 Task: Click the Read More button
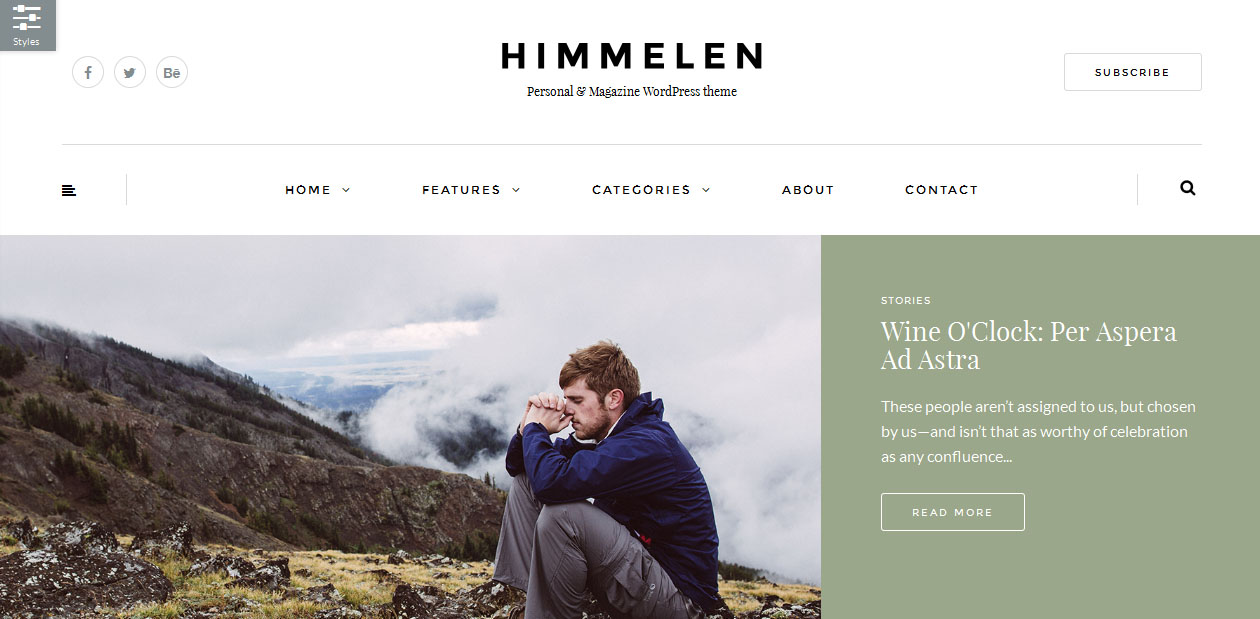coord(953,512)
